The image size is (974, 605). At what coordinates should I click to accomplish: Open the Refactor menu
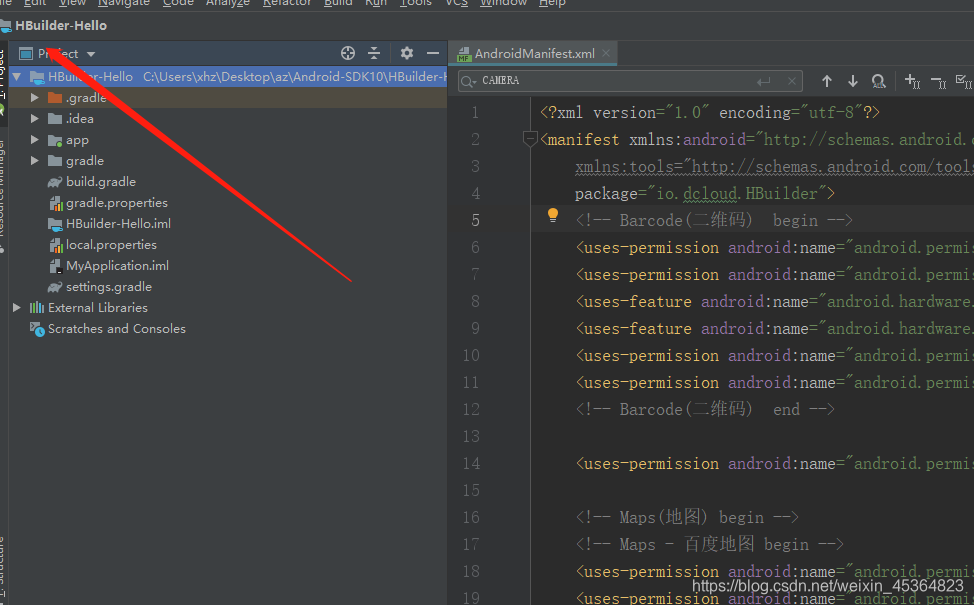pos(286,3)
